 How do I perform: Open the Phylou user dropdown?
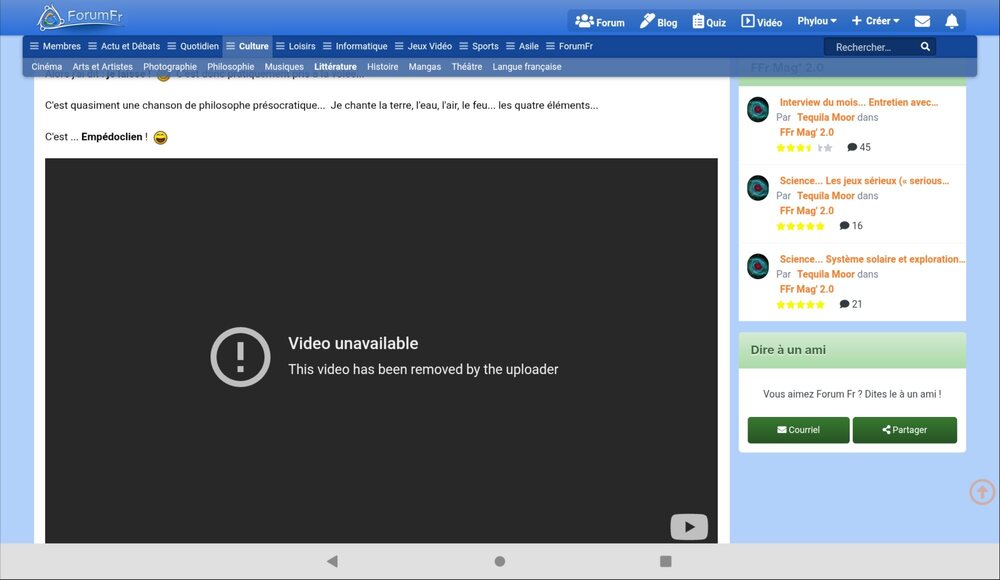pos(816,20)
